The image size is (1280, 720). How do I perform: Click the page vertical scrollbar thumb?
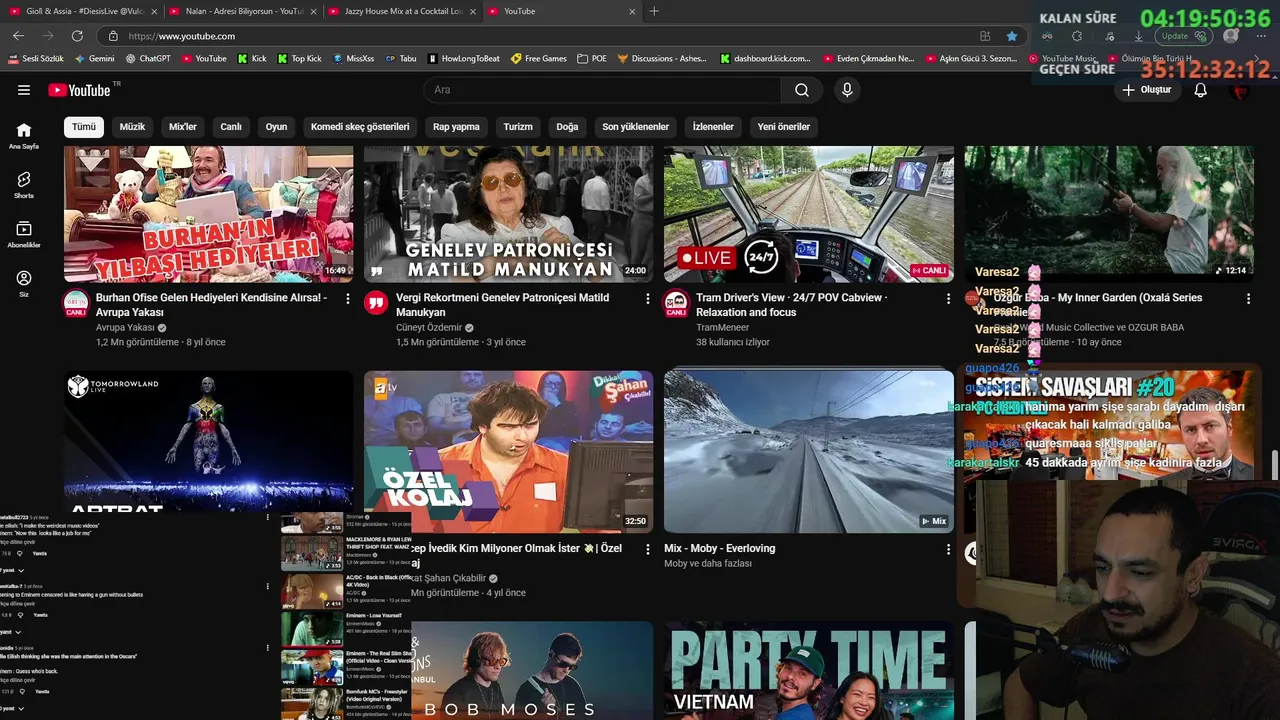pyautogui.click(x=1275, y=465)
